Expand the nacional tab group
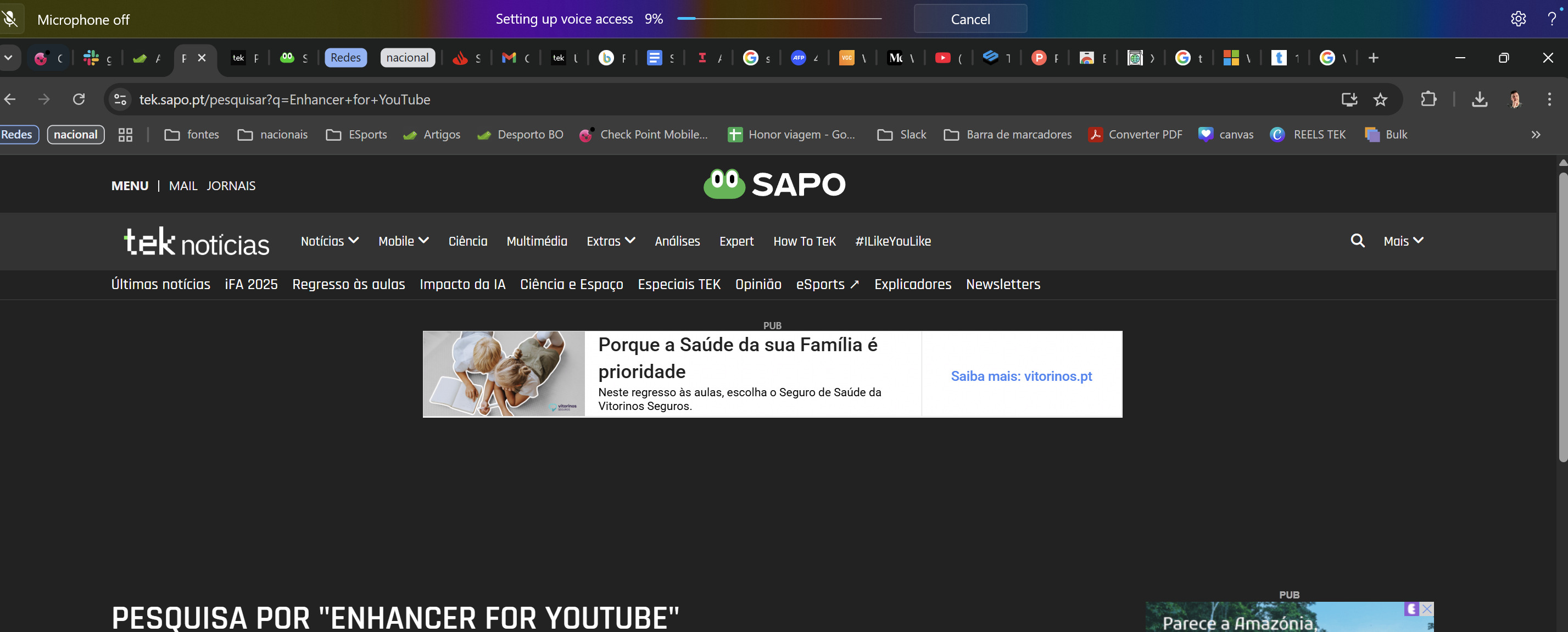 pos(407,58)
